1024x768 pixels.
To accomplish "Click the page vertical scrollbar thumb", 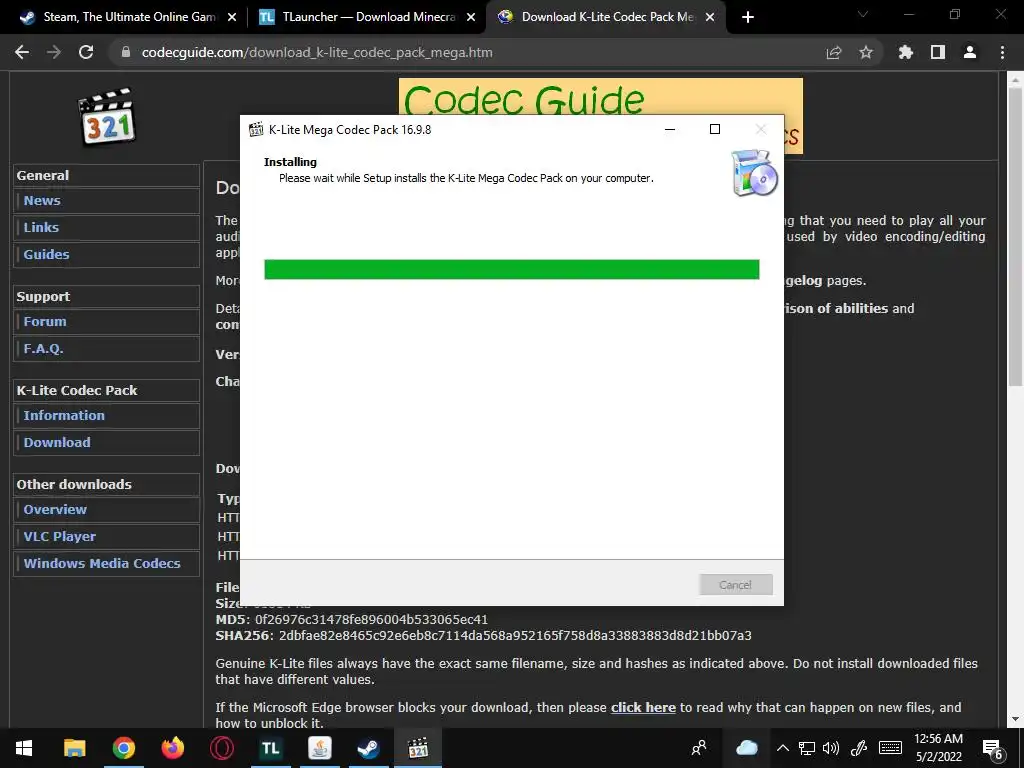I will pyautogui.click(x=1016, y=235).
